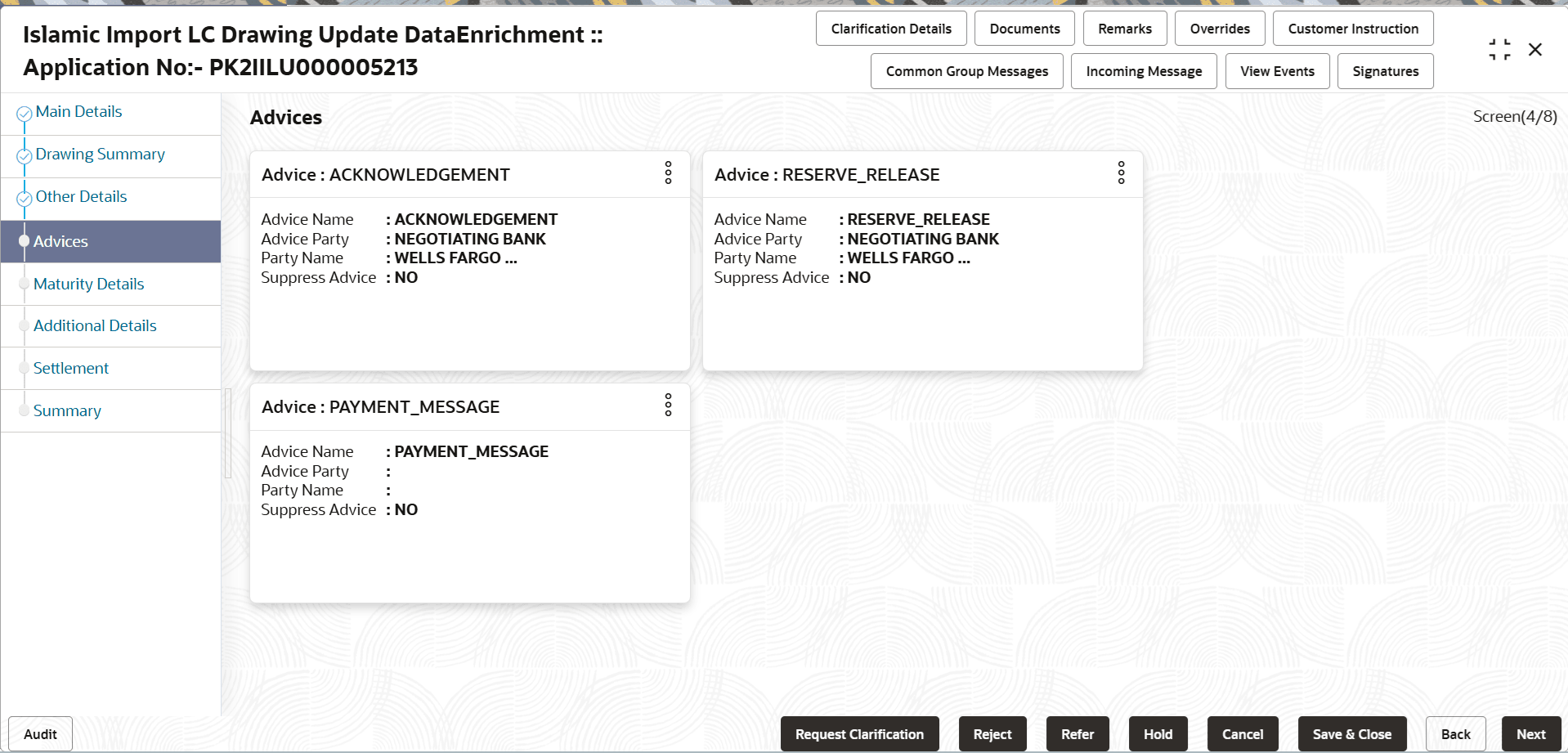Open the Summary step

tap(67, 410)
